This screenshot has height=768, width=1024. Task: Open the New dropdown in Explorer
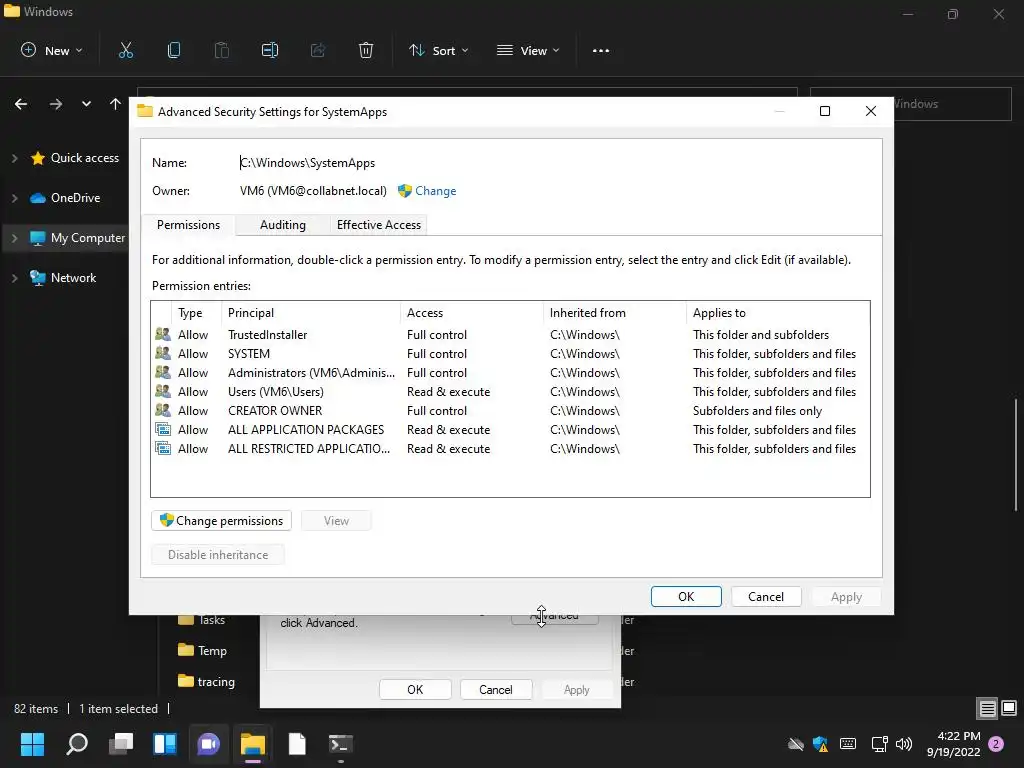tap(52, 50)
